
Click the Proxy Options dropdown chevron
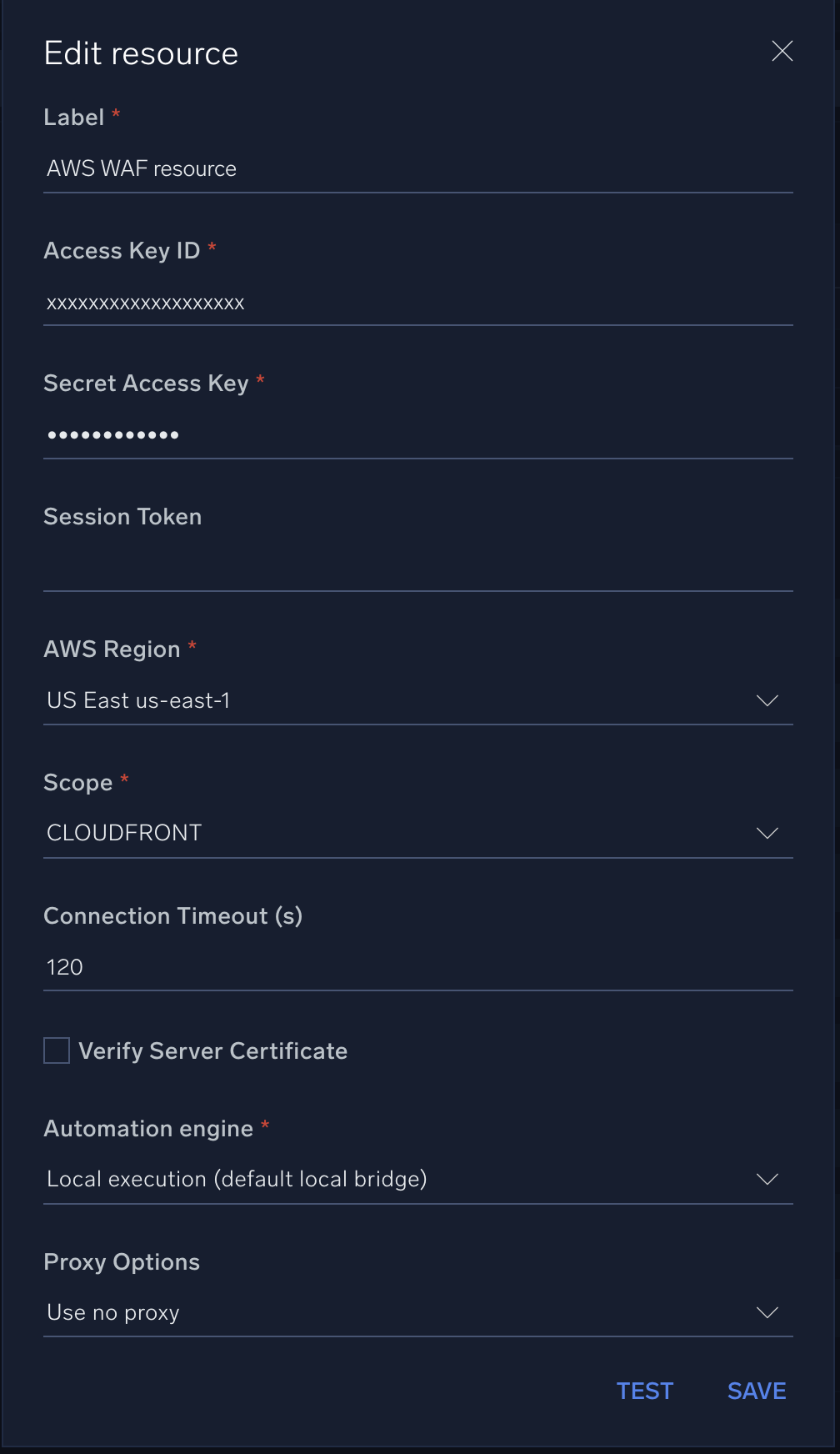767,1312
